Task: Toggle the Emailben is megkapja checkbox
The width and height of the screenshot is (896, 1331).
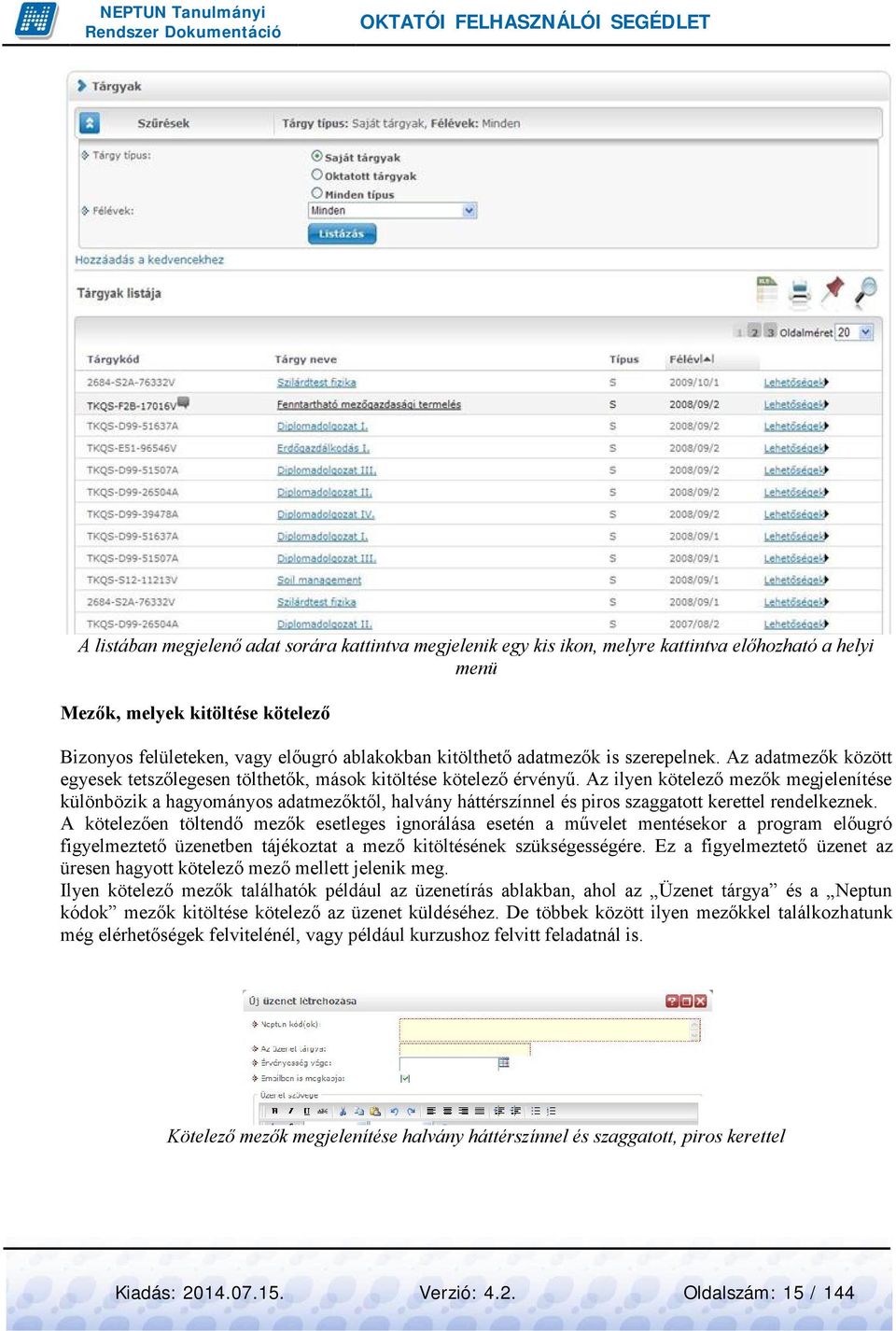Action: coord(405,1077)
